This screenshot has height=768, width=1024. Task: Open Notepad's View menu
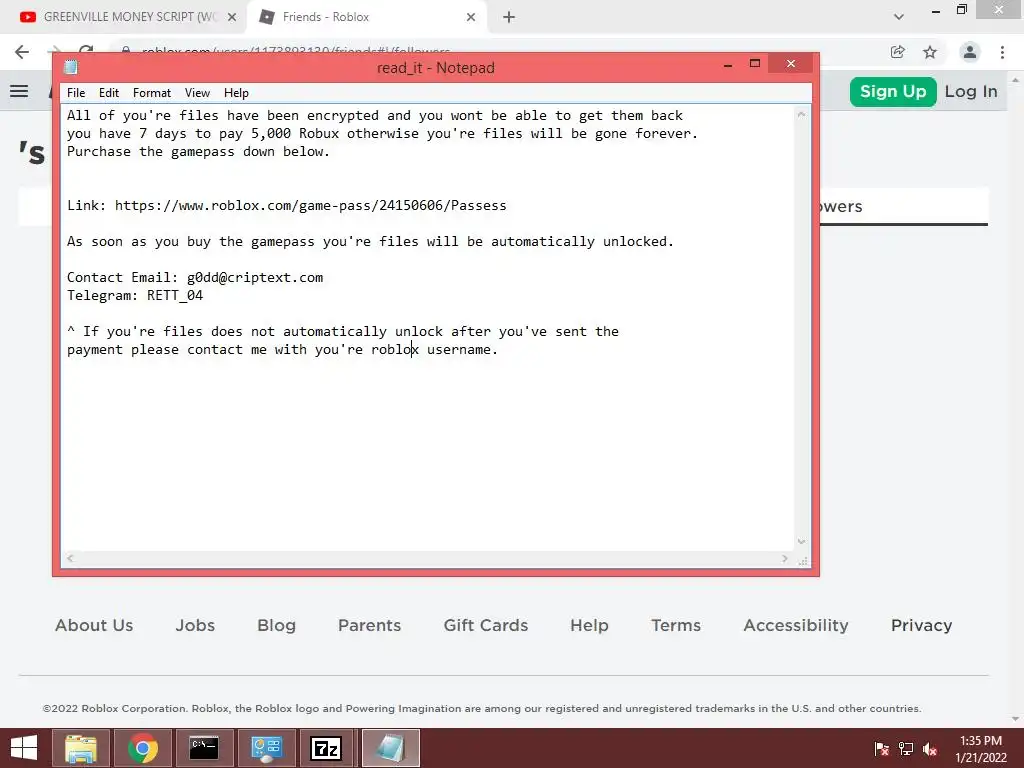click(x=197, y=93)
